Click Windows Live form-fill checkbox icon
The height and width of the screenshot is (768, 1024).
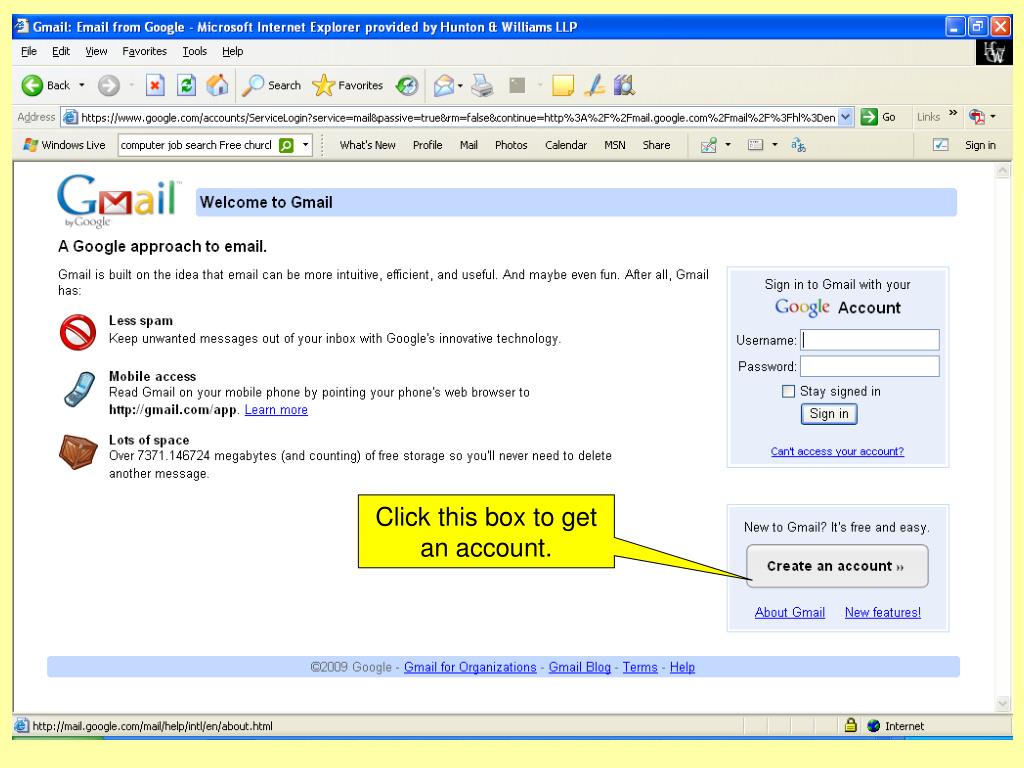[940, 145]
